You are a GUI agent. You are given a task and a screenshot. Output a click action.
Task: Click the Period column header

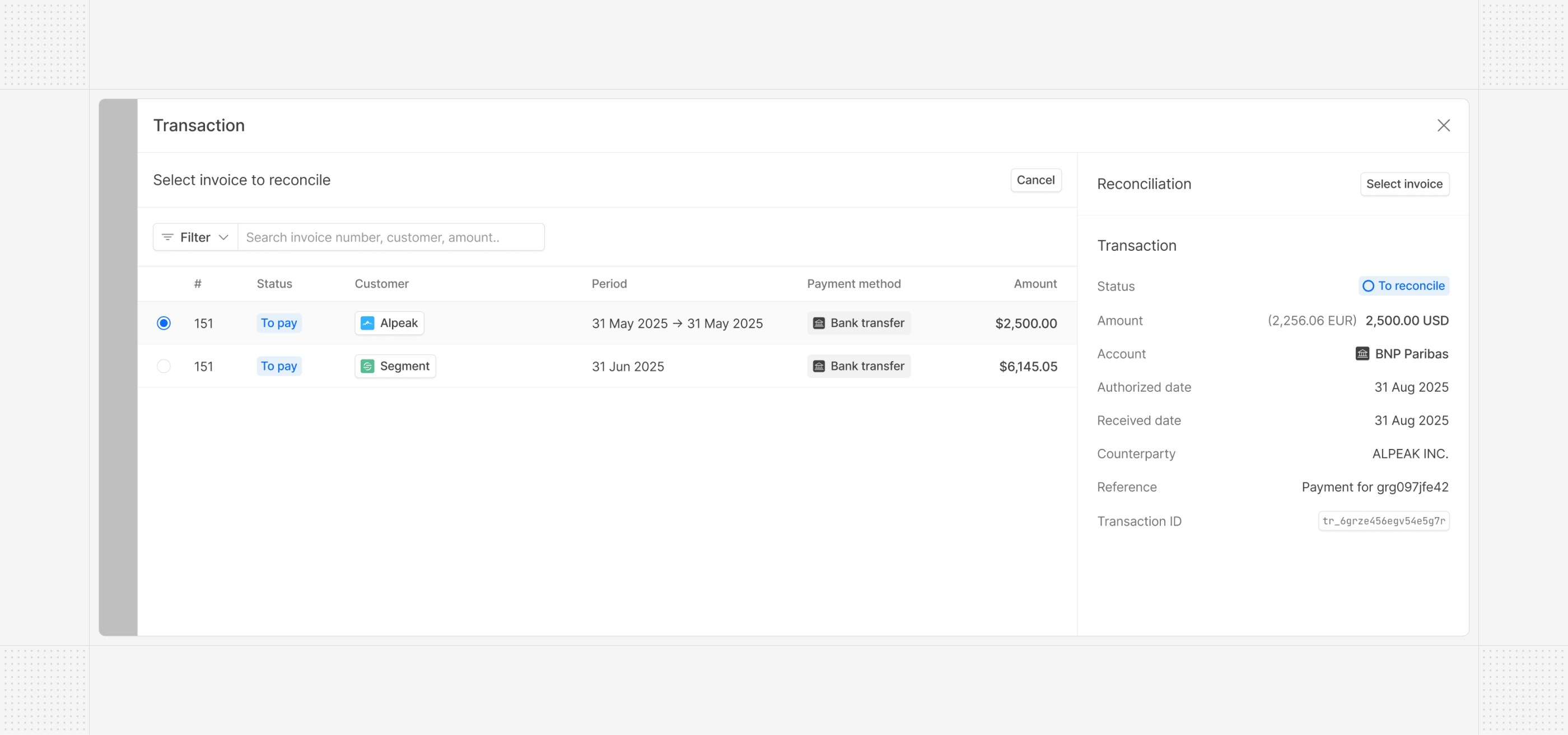[609, 284]
